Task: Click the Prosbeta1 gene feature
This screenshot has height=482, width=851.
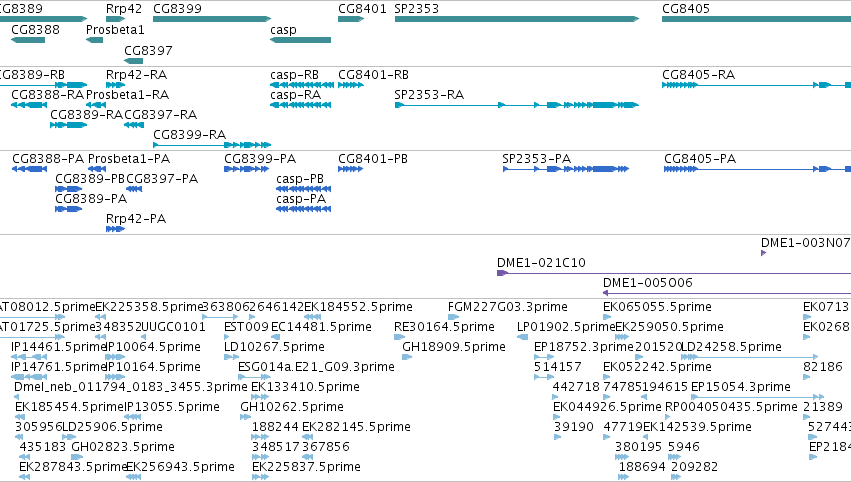Action: [x=94, y=40]
